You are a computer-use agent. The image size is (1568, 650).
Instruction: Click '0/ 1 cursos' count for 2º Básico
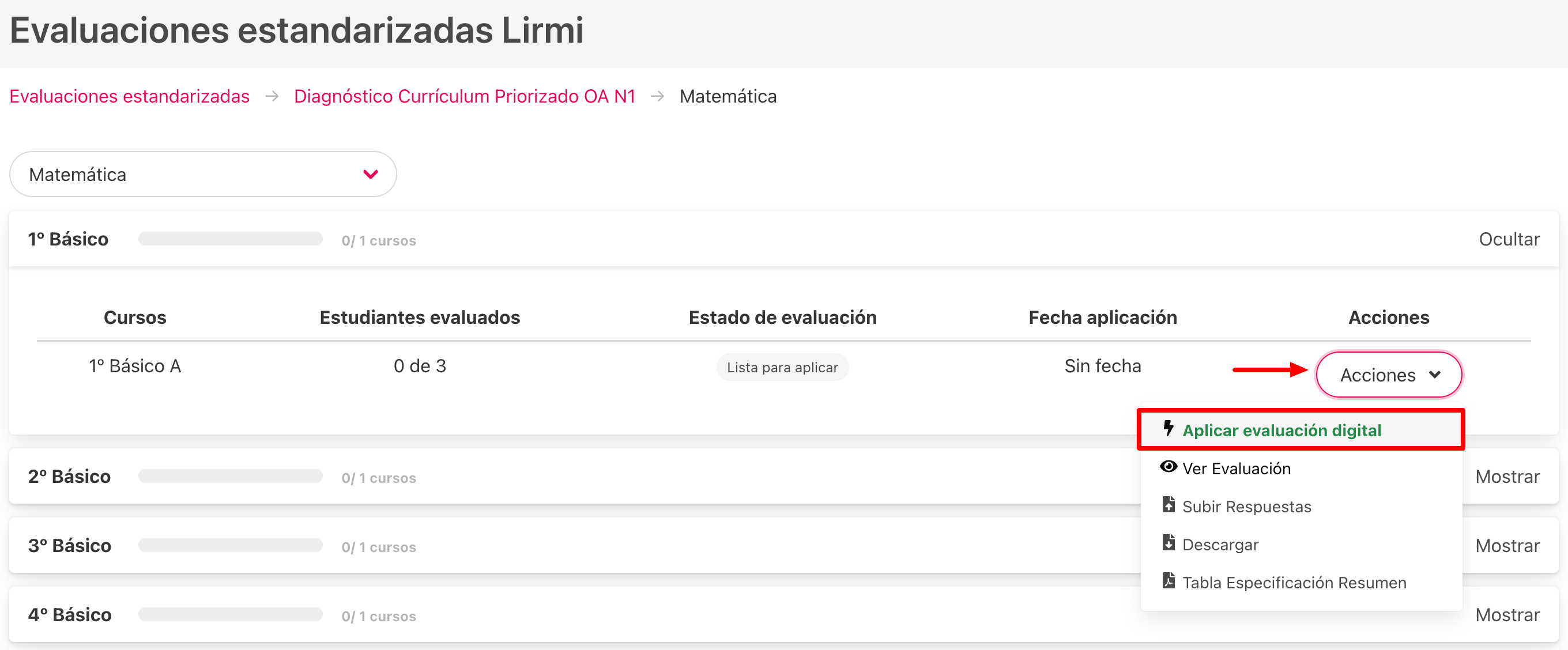pos(379,478)
